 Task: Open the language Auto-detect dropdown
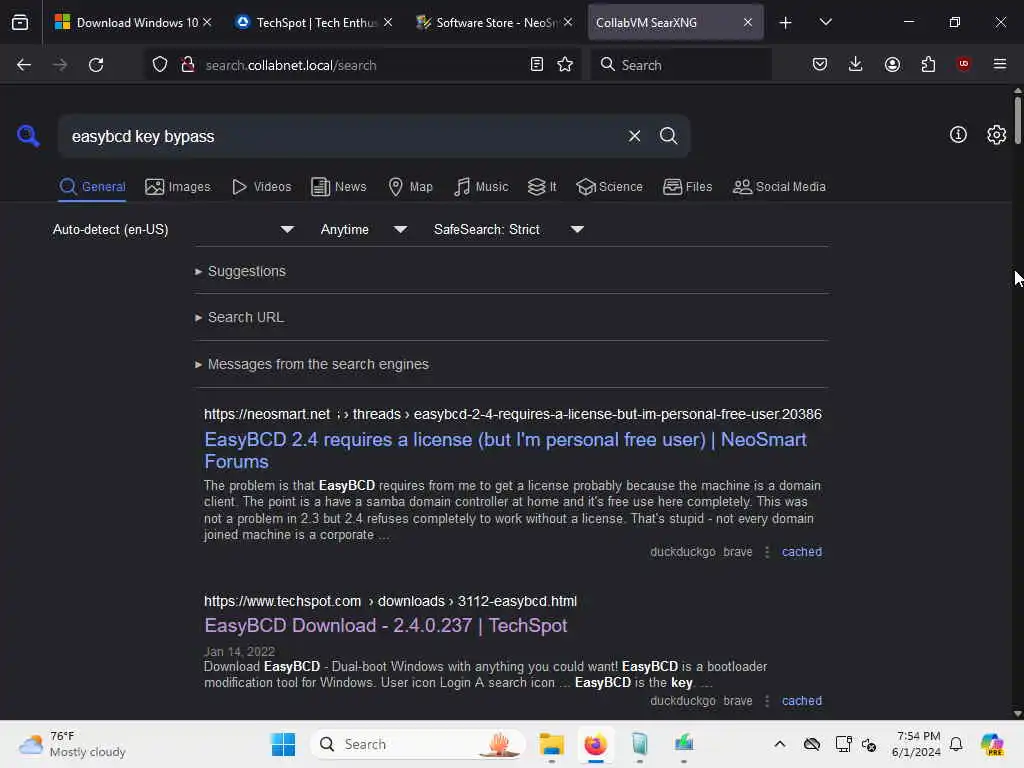173,229
